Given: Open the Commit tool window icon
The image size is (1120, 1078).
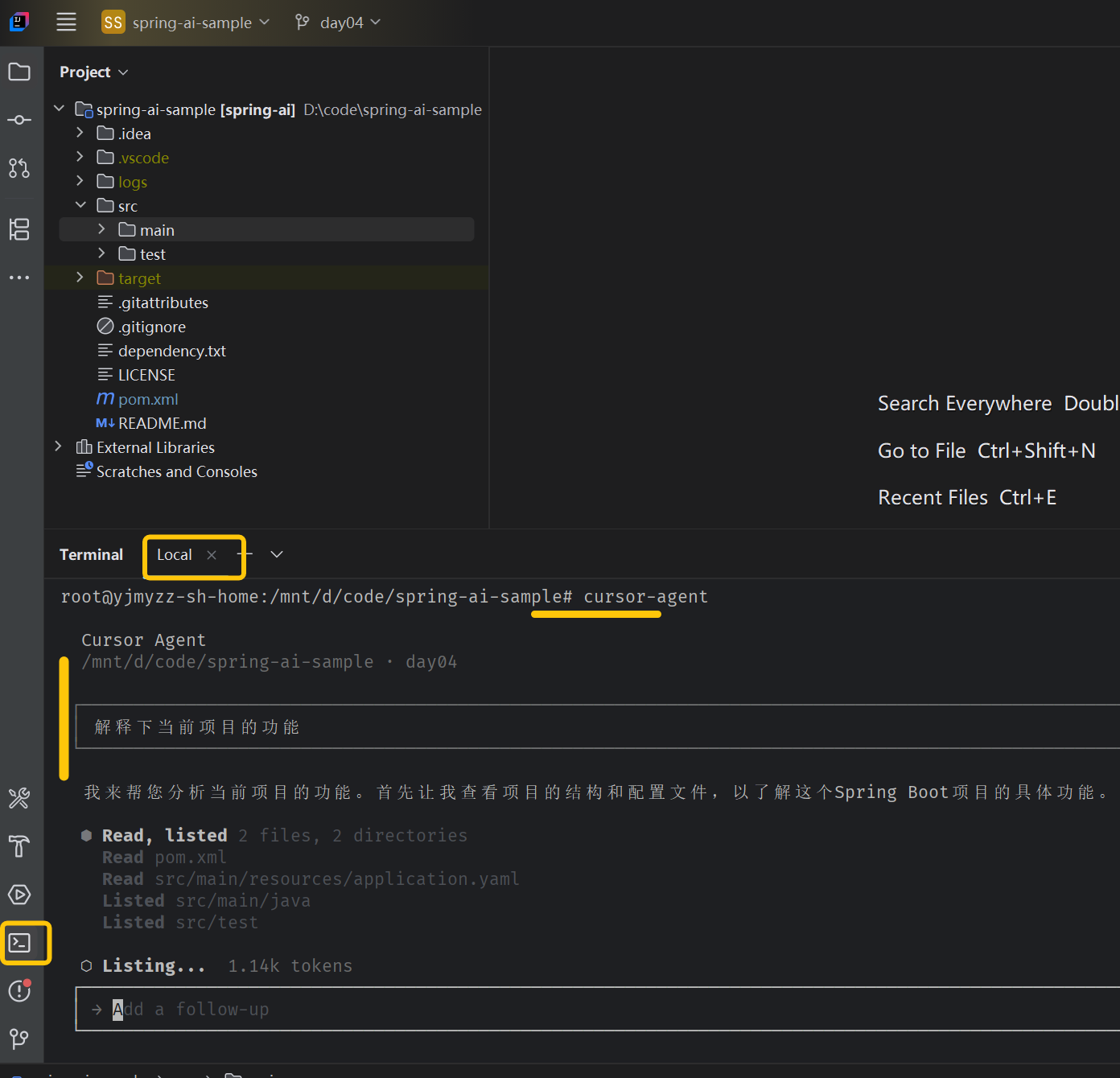Looking at the screenshot, I should 19,120.
